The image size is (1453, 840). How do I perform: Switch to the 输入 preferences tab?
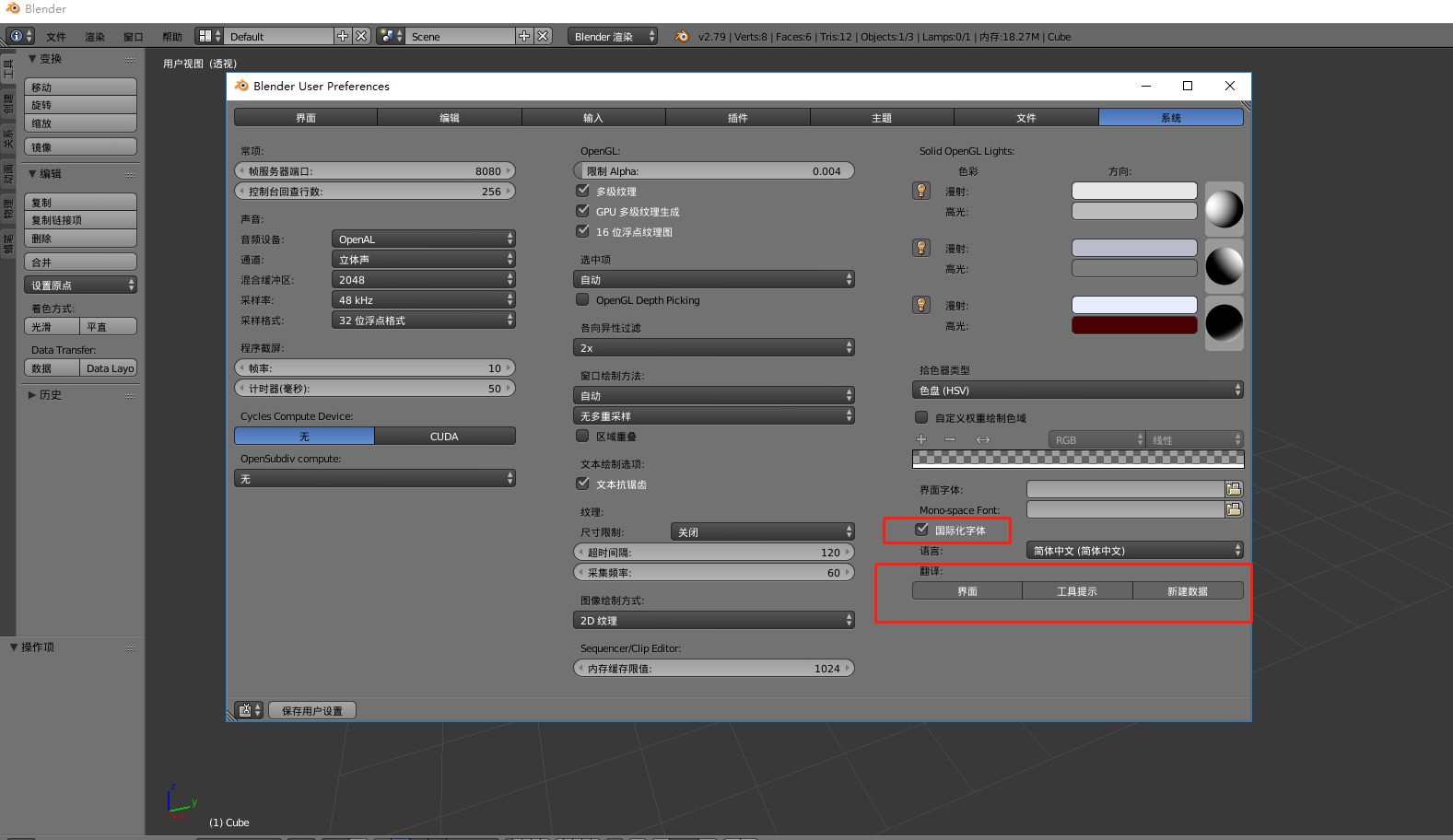coord(593,117)
